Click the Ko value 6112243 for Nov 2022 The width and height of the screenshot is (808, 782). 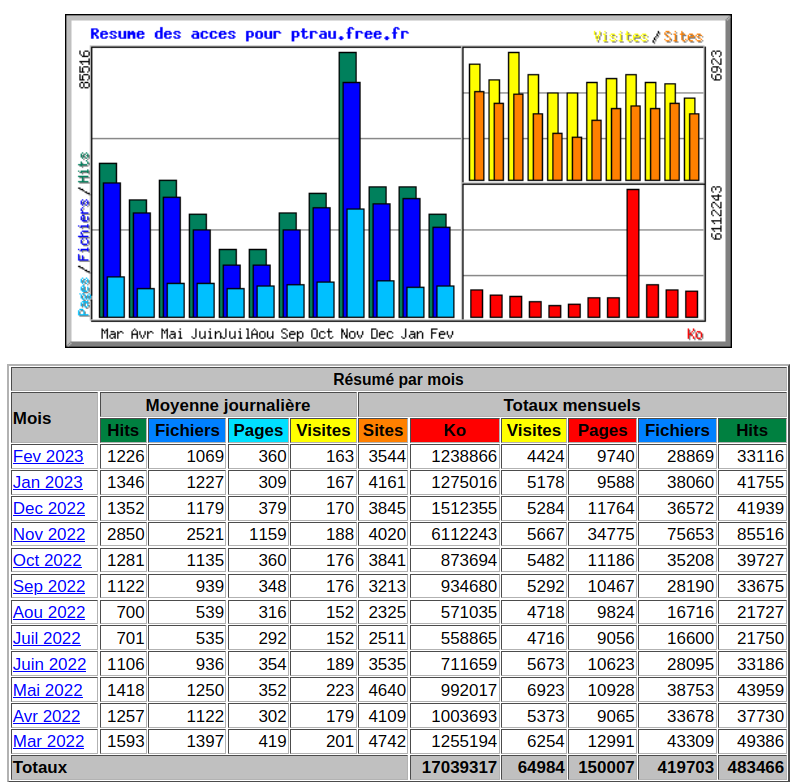coord(464,534)
